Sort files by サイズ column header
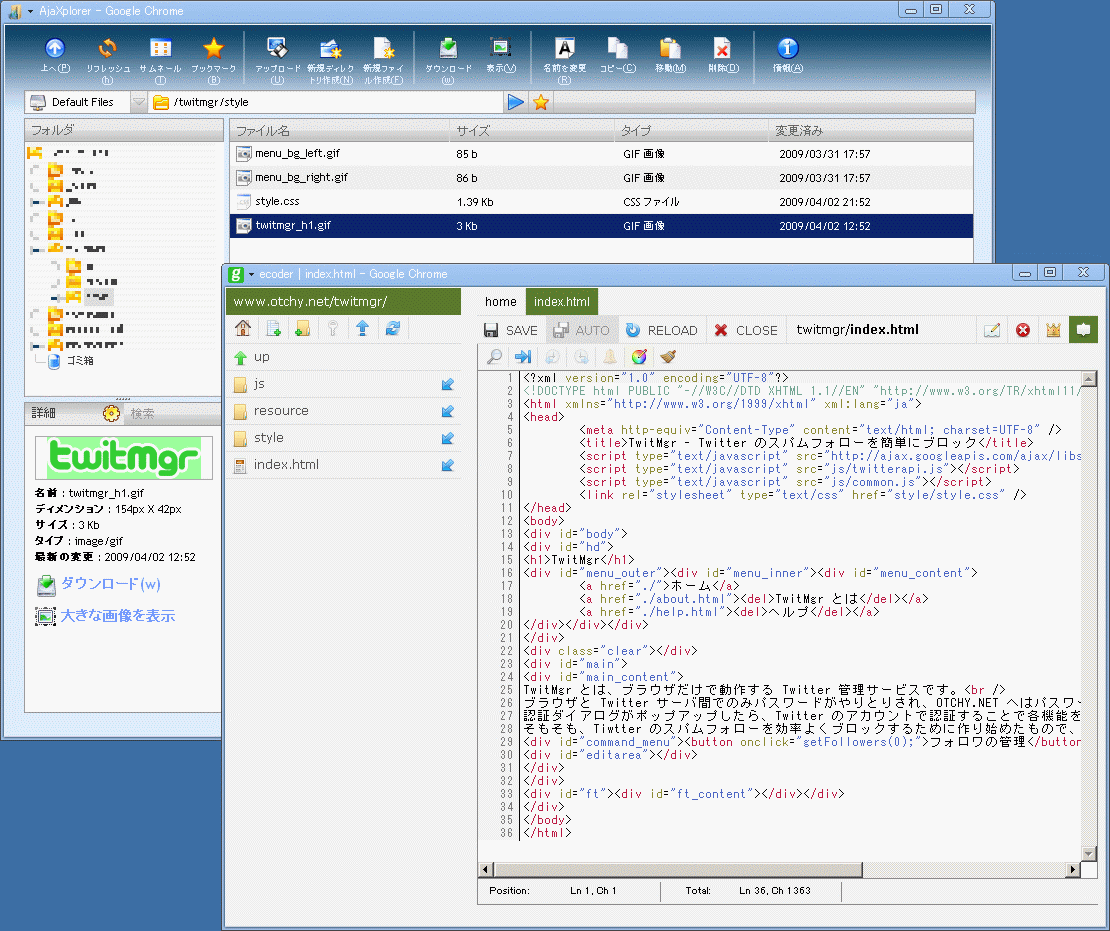The width and height of the screenshot is (1110, 931). click(x=532, y=130)
